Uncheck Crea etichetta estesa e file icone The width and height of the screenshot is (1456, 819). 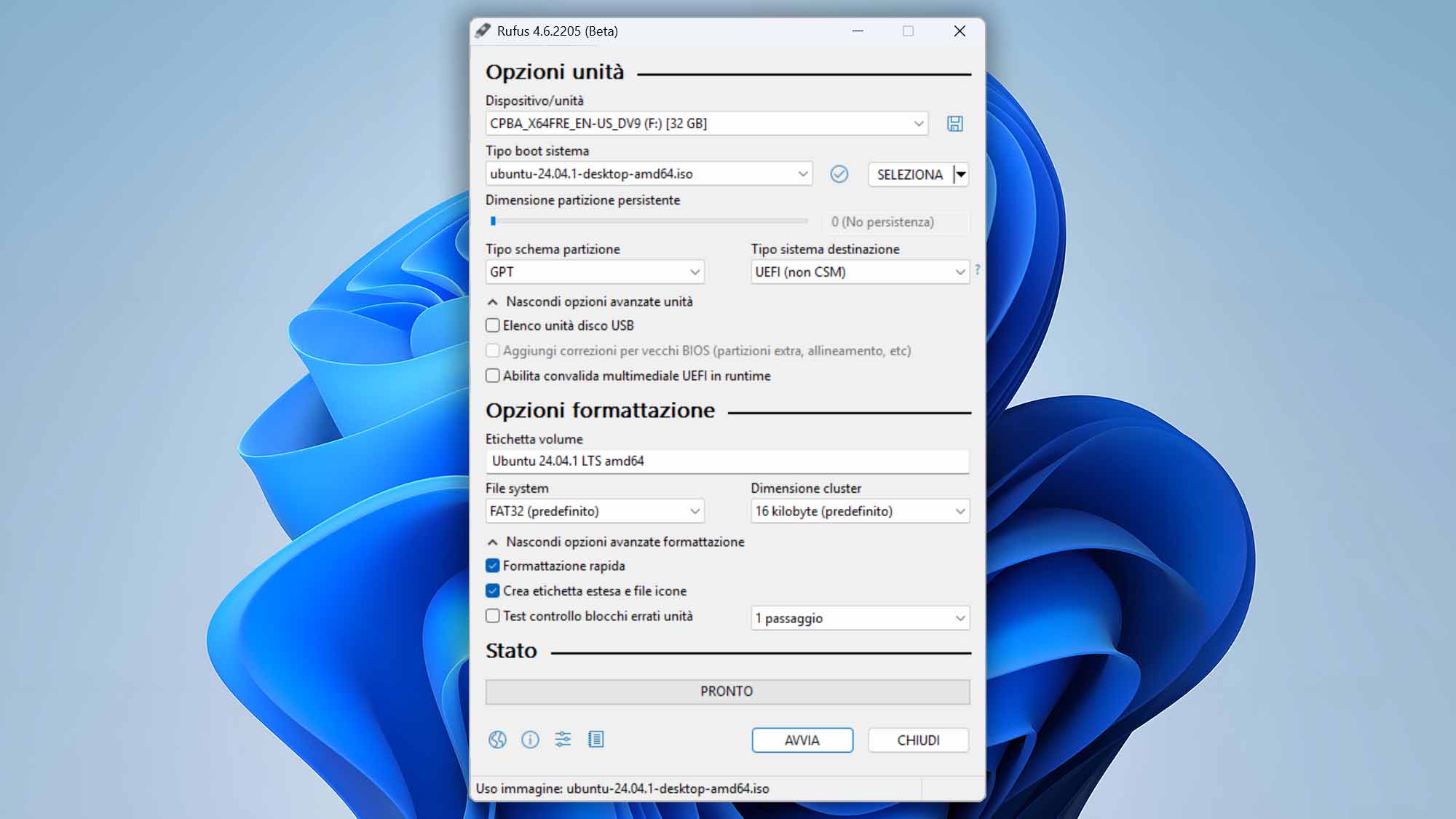pos(493,591)
